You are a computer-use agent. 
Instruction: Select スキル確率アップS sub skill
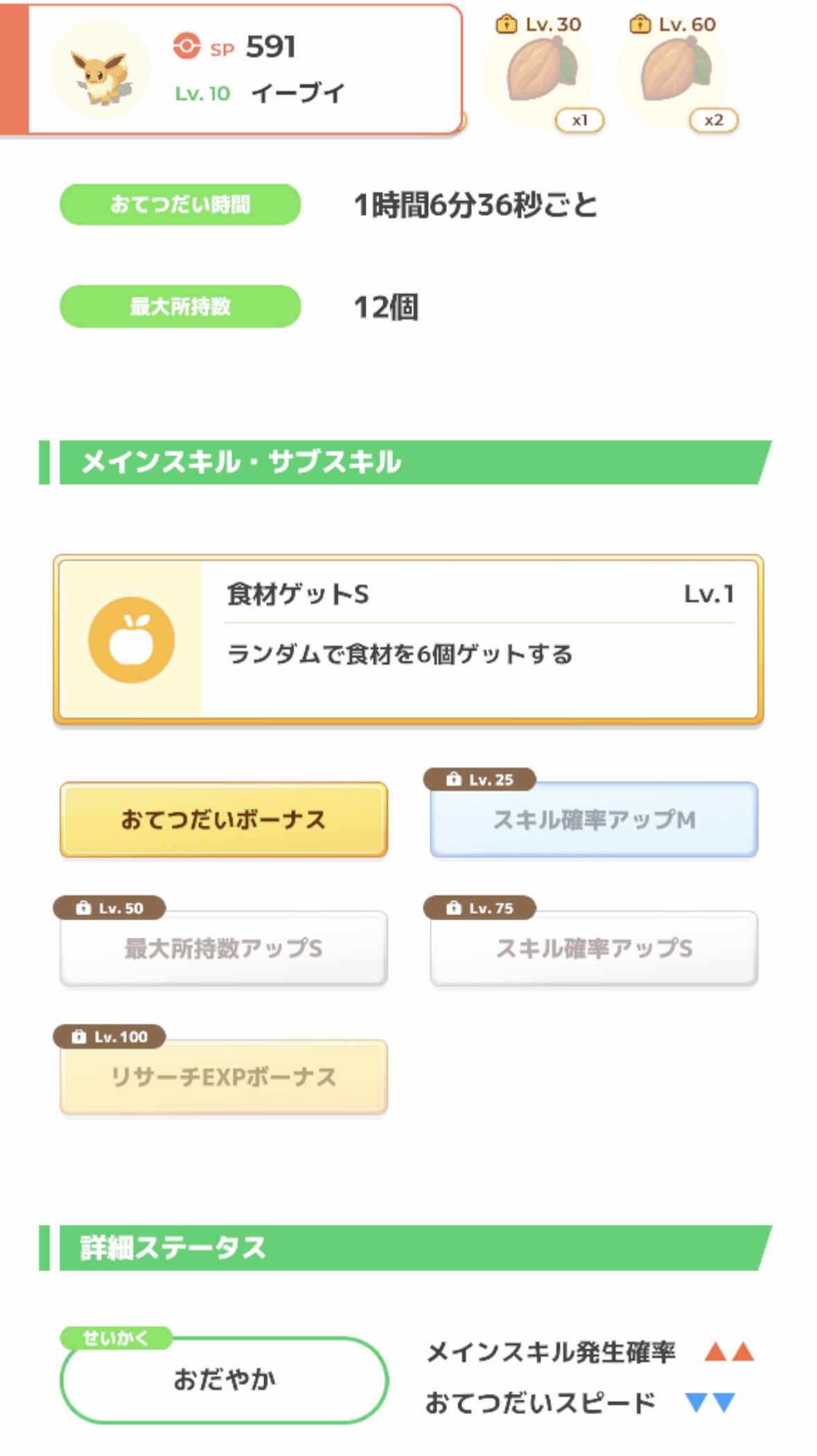pos(594,948)
